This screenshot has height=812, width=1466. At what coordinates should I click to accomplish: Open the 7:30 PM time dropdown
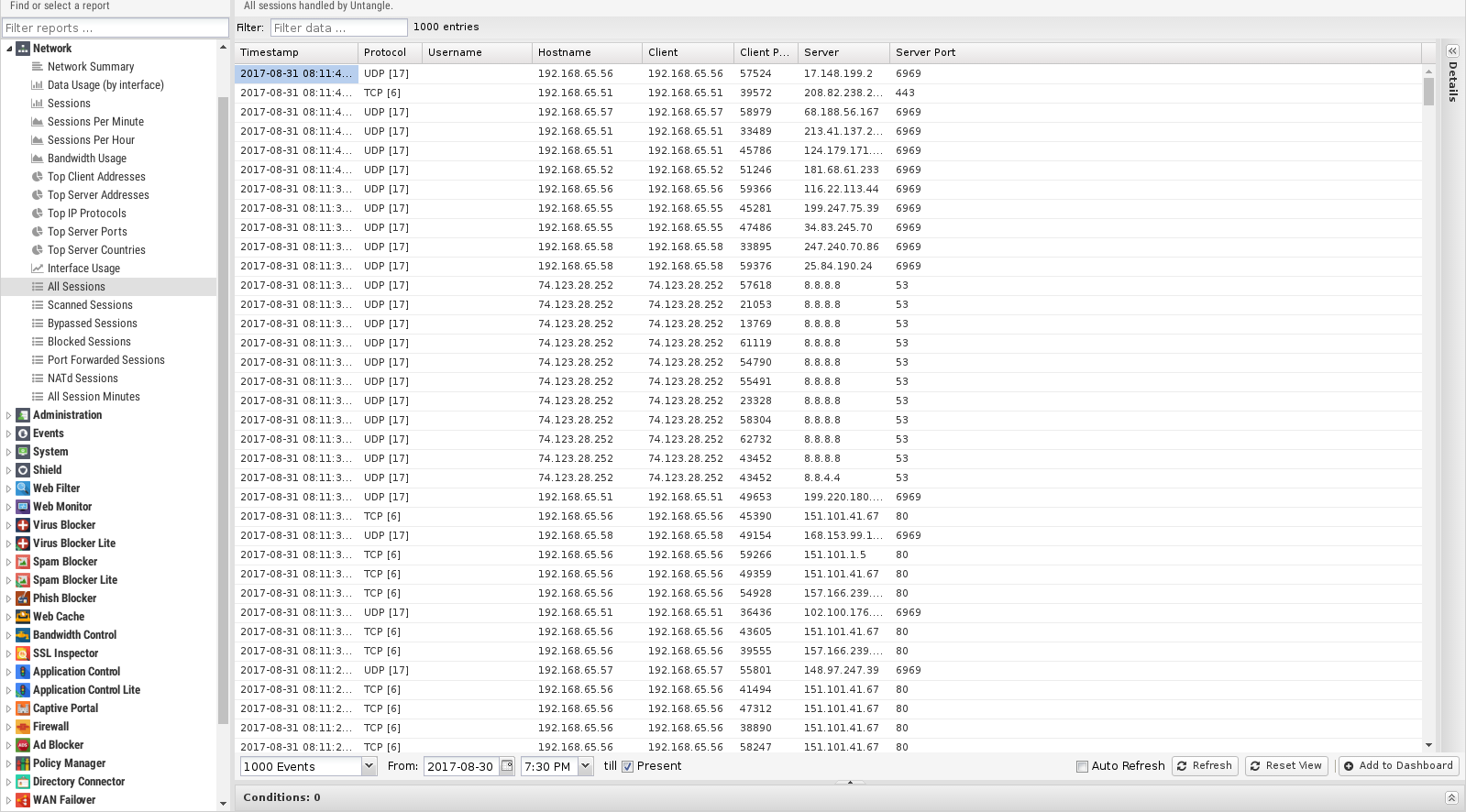click(586, 766)
